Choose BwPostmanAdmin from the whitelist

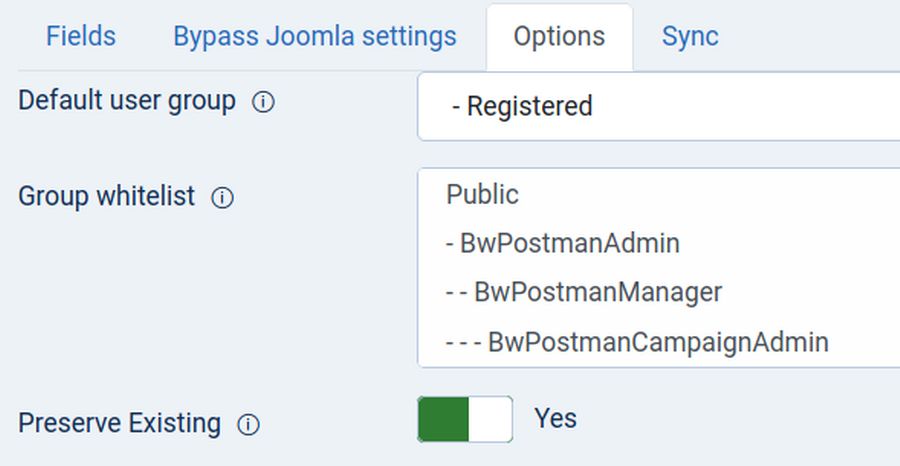(563, 243)
